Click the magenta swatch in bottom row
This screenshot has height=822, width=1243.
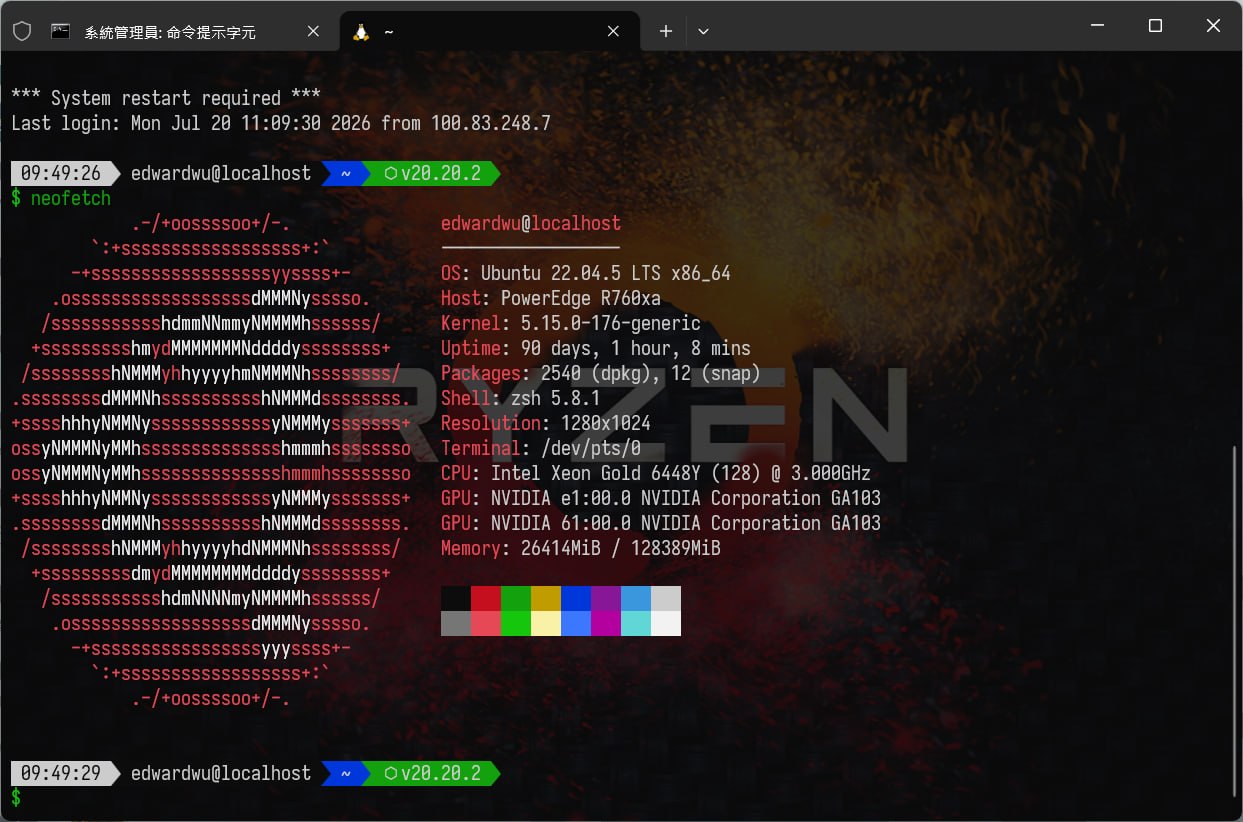pos(606,623)
